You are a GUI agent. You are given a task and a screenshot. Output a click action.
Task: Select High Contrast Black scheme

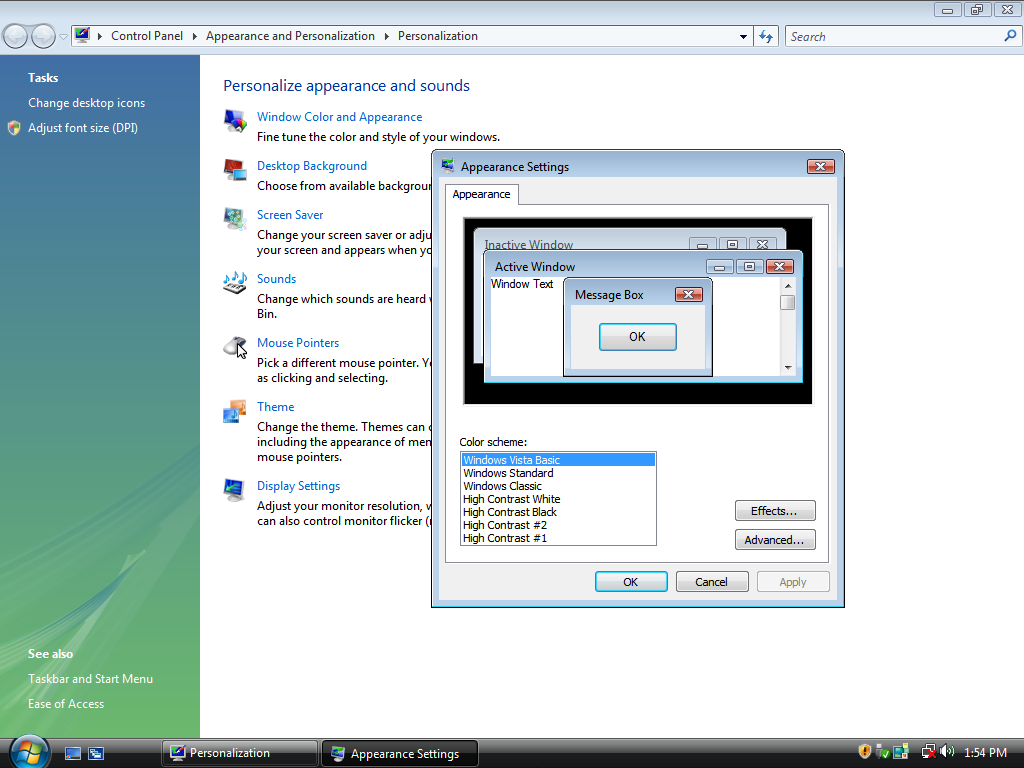(x=558, y=512)
